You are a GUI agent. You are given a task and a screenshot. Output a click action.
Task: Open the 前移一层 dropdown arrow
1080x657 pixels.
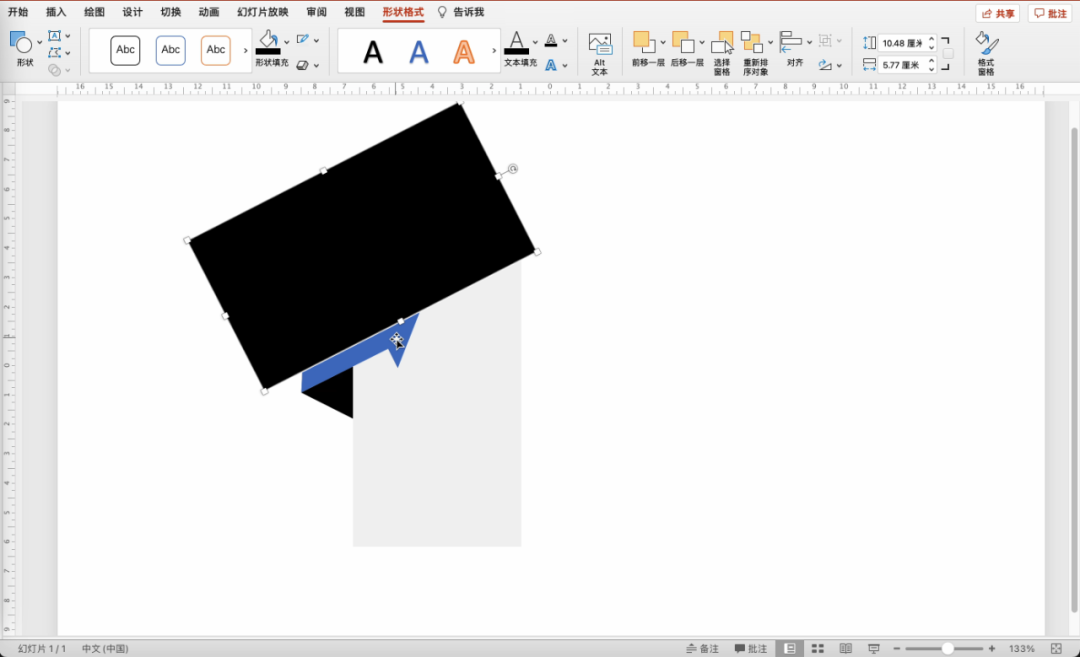[663, 43]
